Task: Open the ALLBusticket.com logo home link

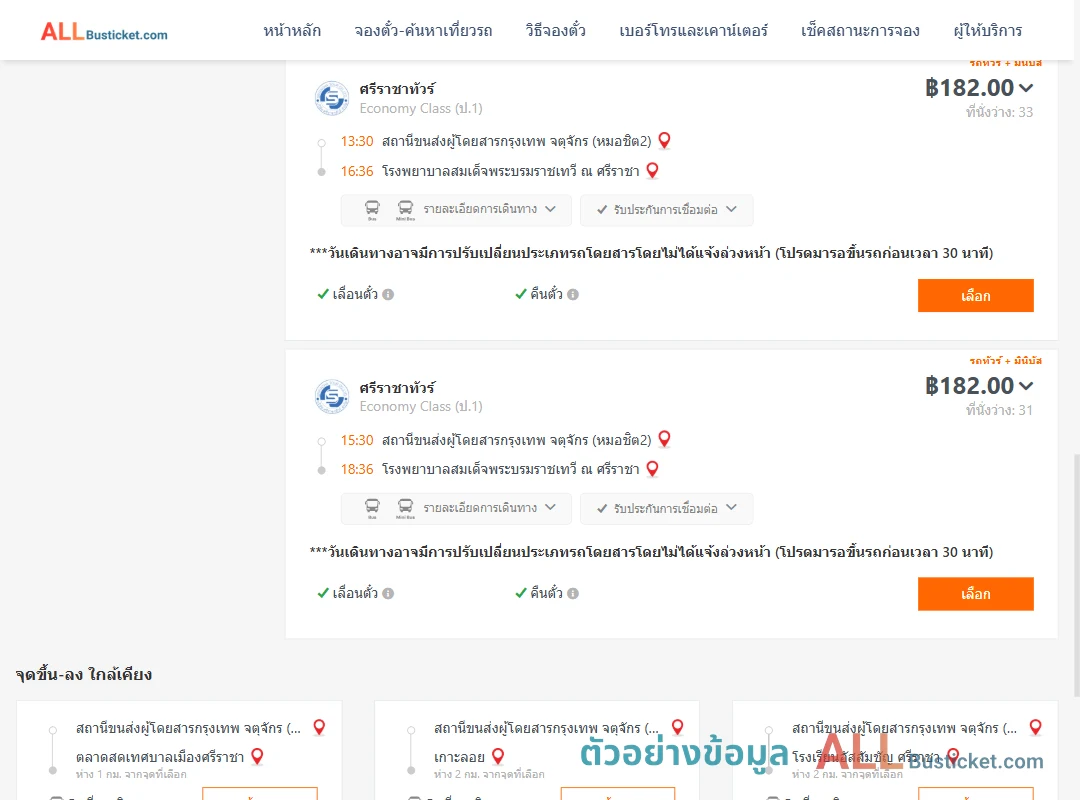Action: click(x=104, y=32)
